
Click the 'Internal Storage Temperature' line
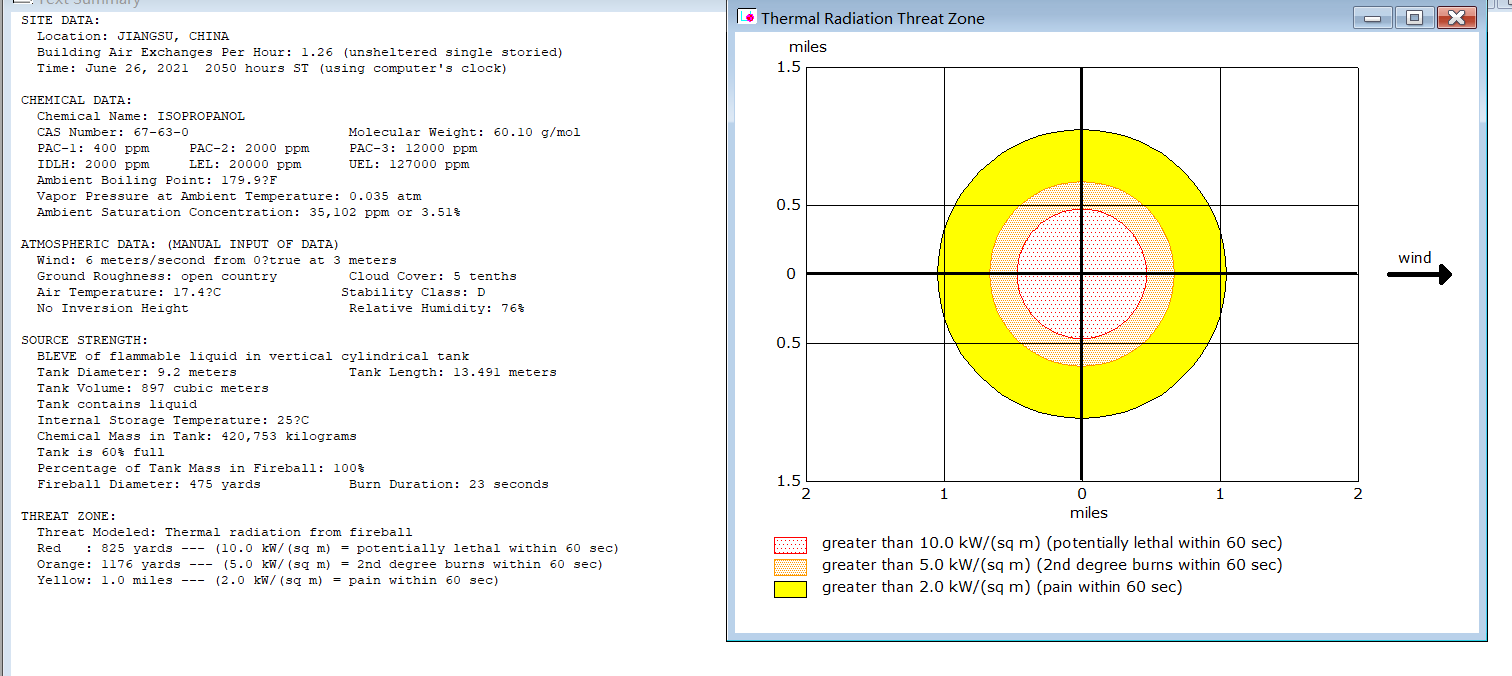coord(173,420)
